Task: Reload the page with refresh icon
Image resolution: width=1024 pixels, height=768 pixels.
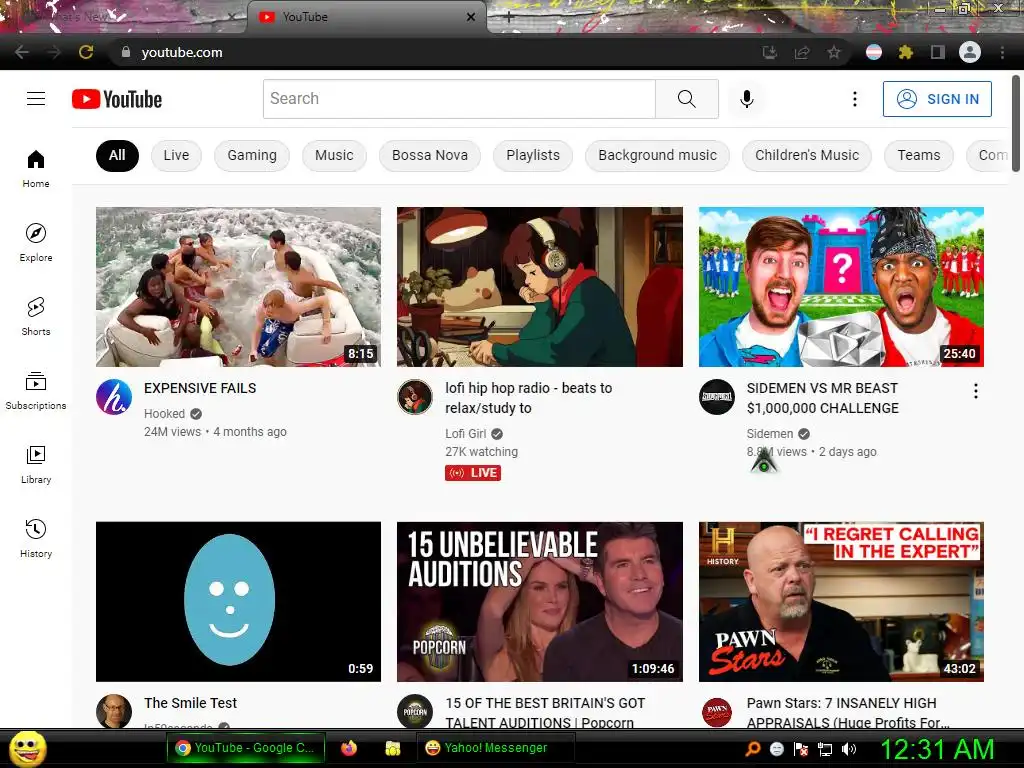Action: coord(86,52)
